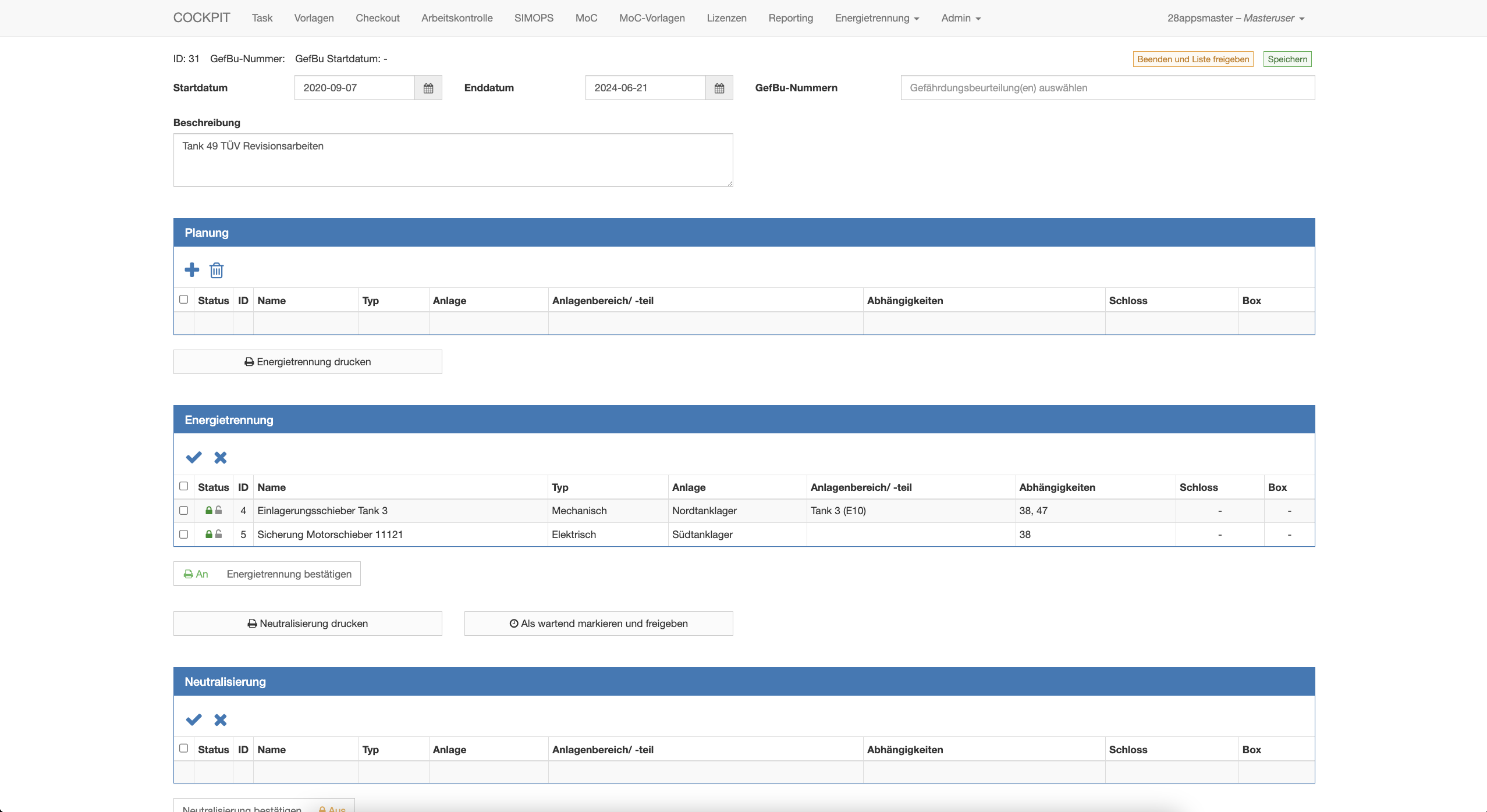Image resolution: width=1487 pixels, height=812 pixels.
Task: Open the Reporting menu item
Action: click(790, 18)
